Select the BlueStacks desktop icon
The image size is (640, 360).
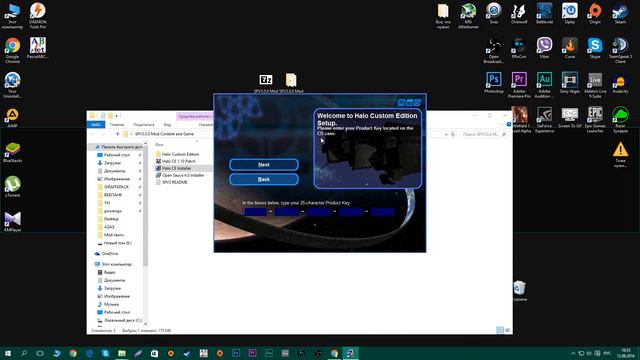pyautogui.click(x=12, y=152)
